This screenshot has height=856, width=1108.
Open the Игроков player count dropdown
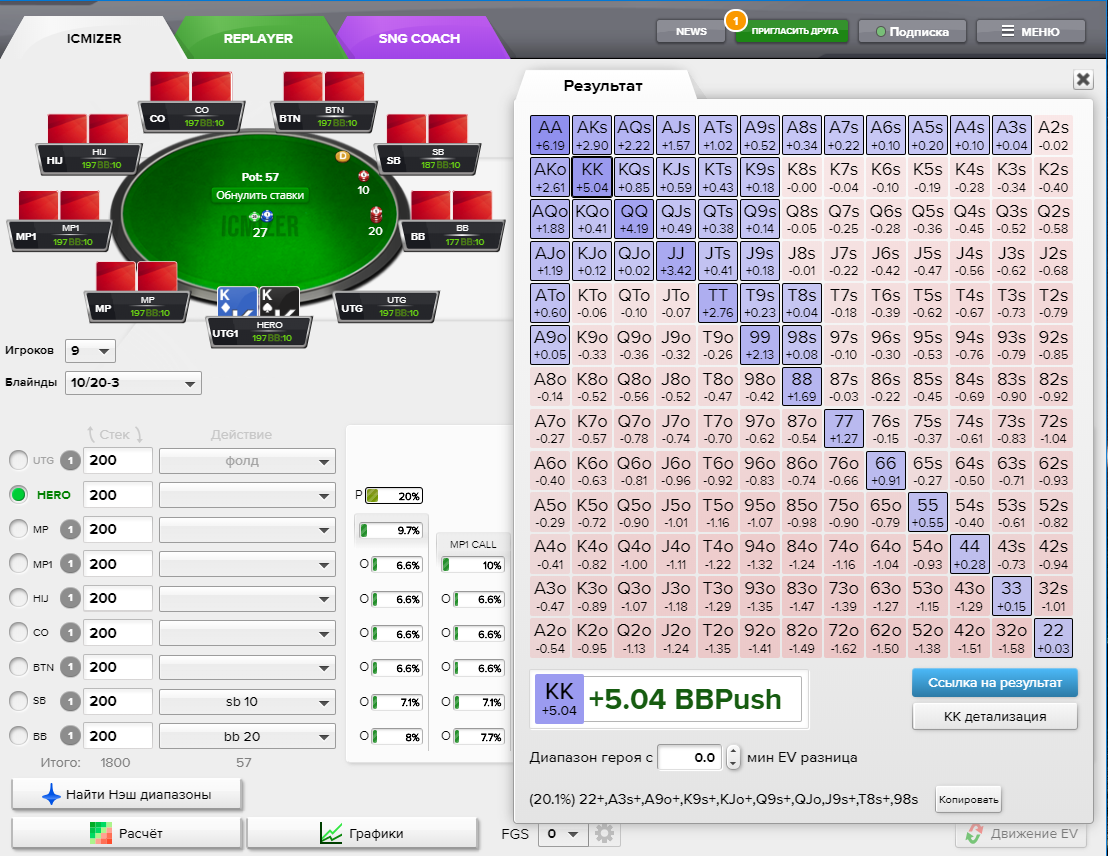(90, 351)
